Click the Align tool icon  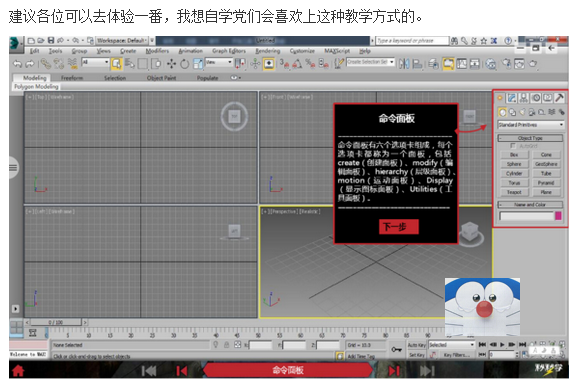point(417,64)
